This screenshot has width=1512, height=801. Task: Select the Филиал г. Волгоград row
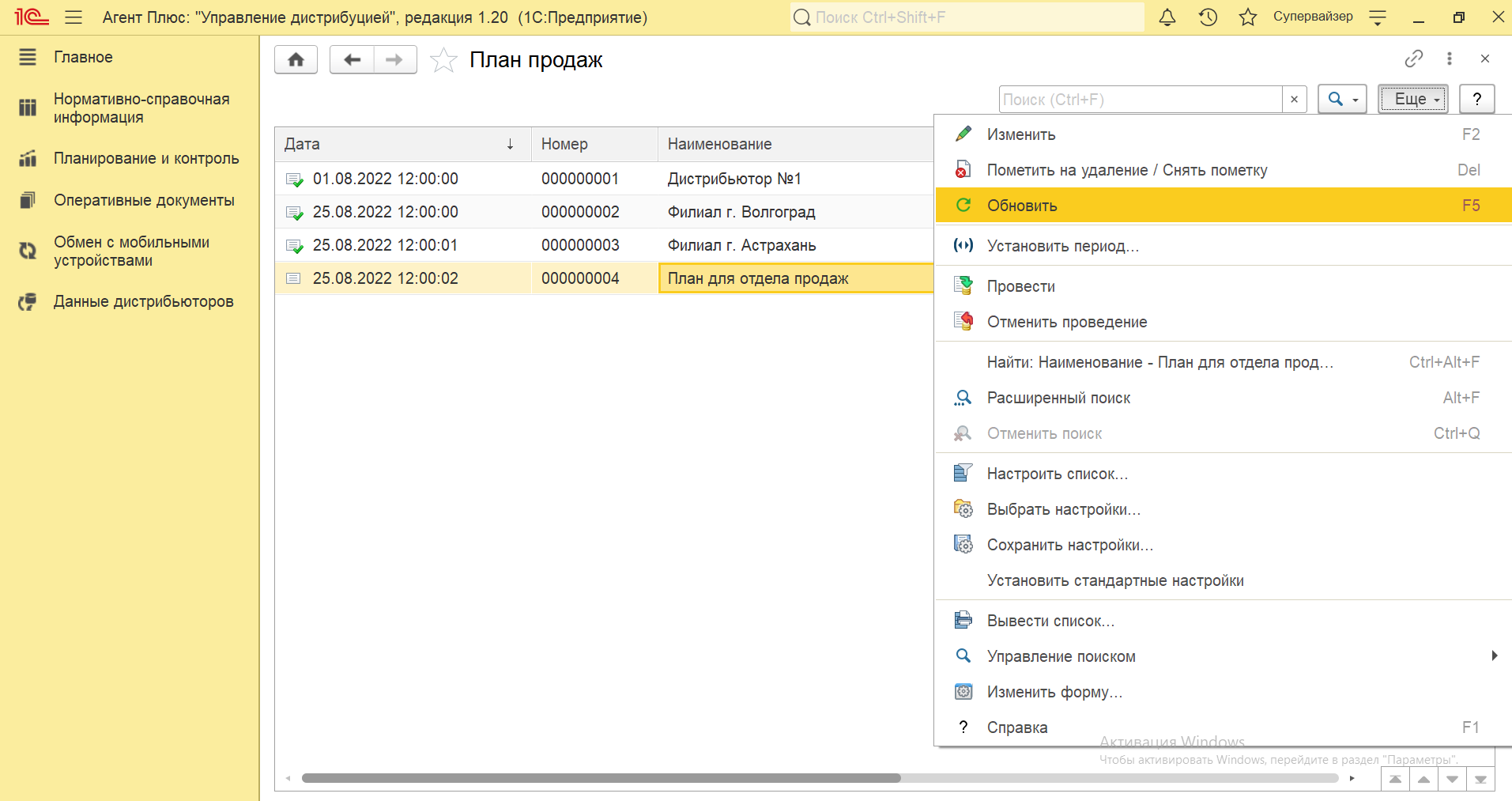point(741,212)
